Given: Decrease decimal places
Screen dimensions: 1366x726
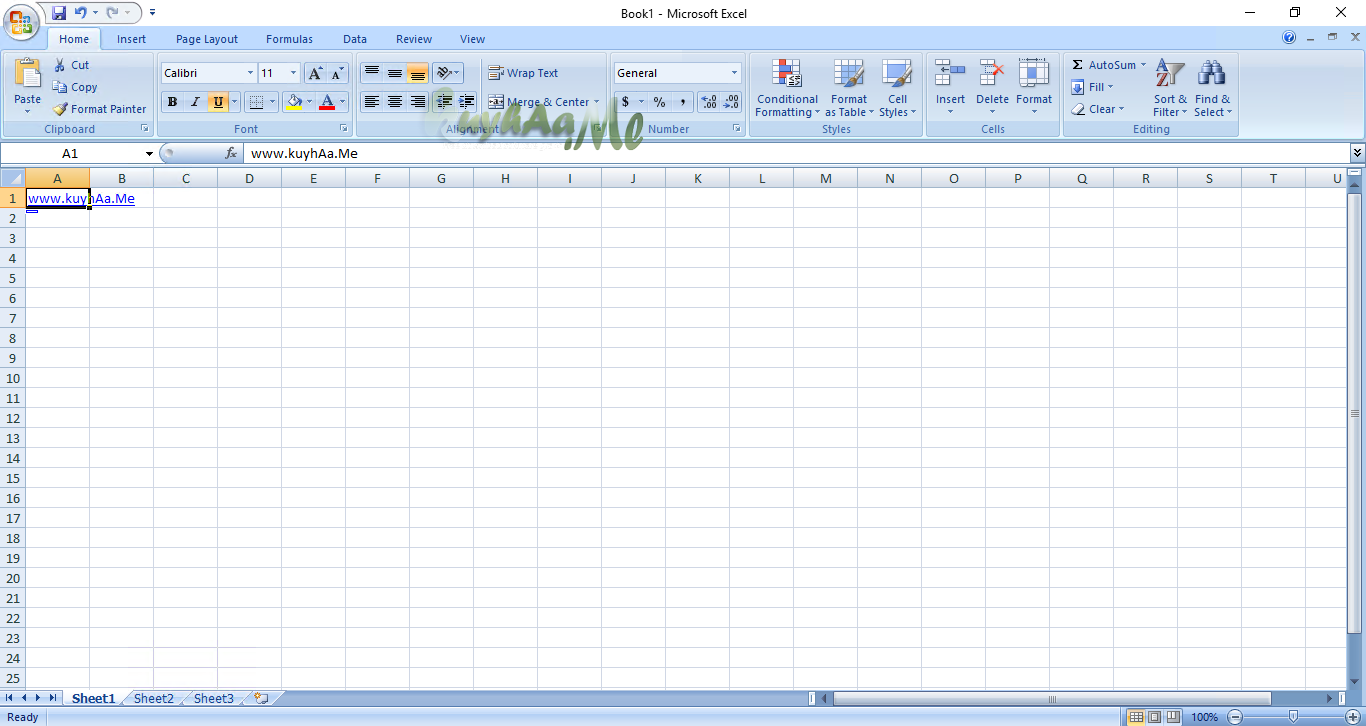Looking at the screenshot, I should click(x=732, y=102).
